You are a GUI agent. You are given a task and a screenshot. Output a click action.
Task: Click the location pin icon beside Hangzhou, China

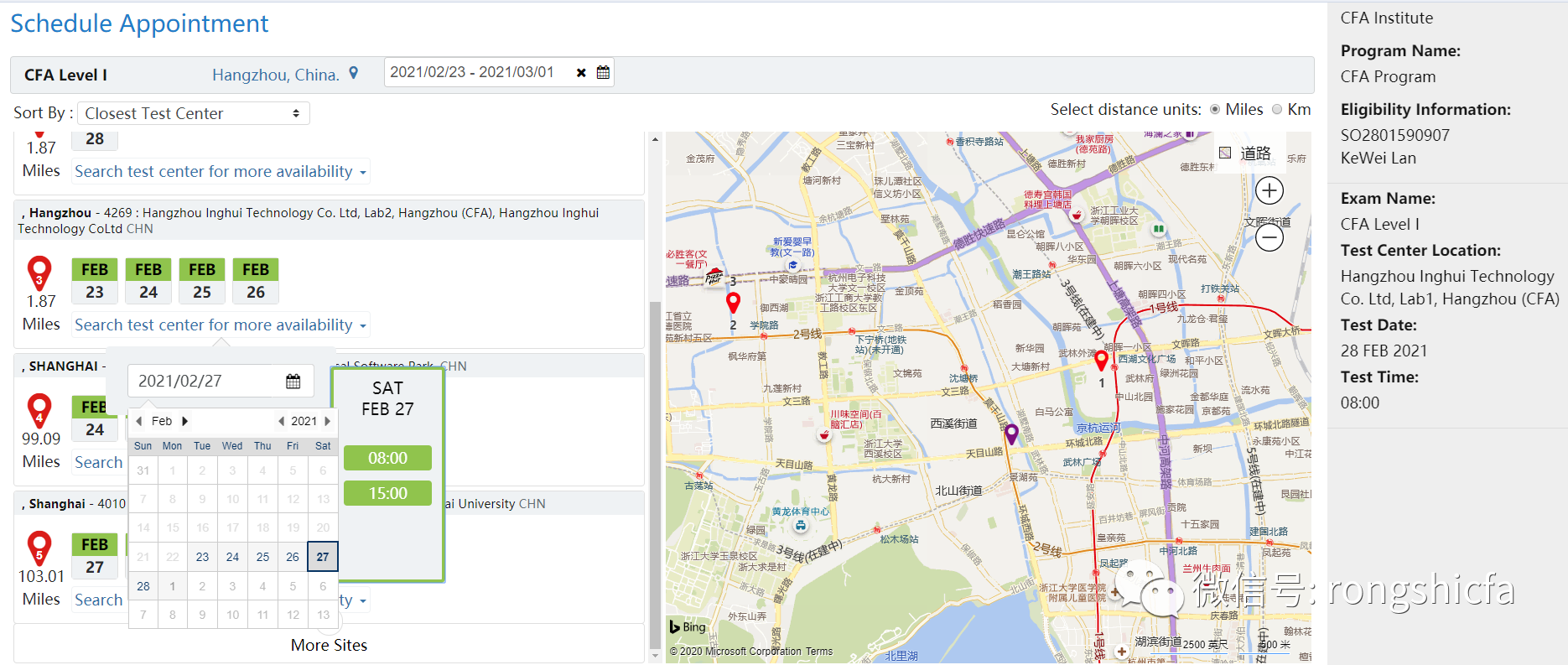tap(354, 74)
